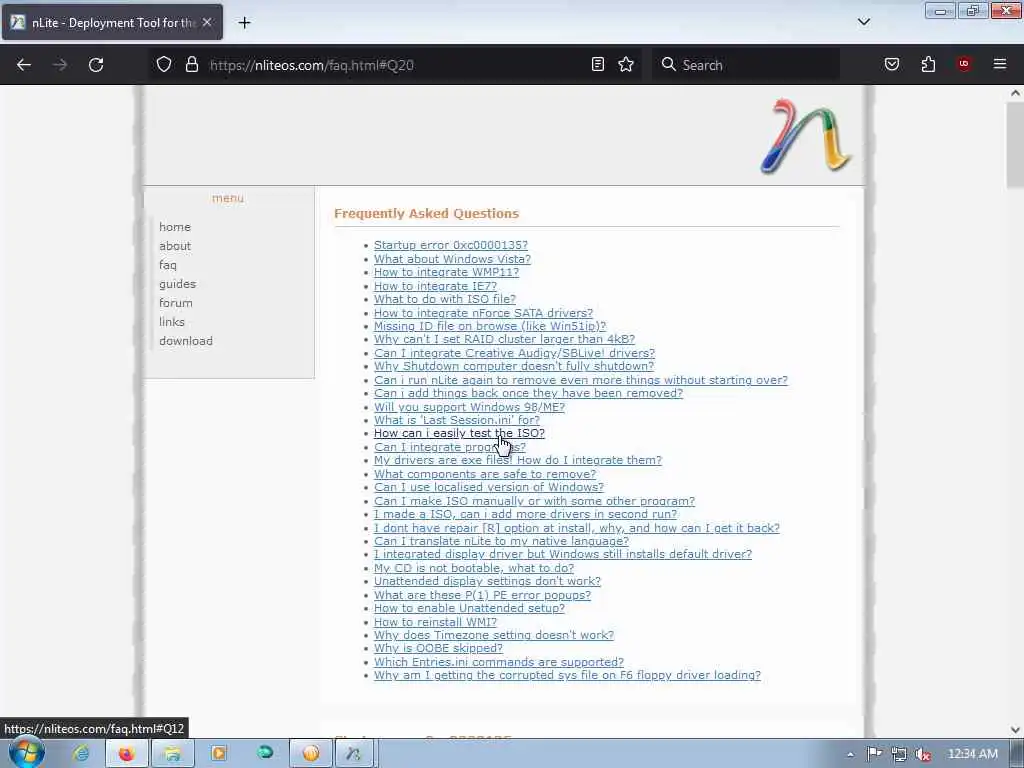
Task: Click the padlock site information icon
Action: tap(191, 65)
